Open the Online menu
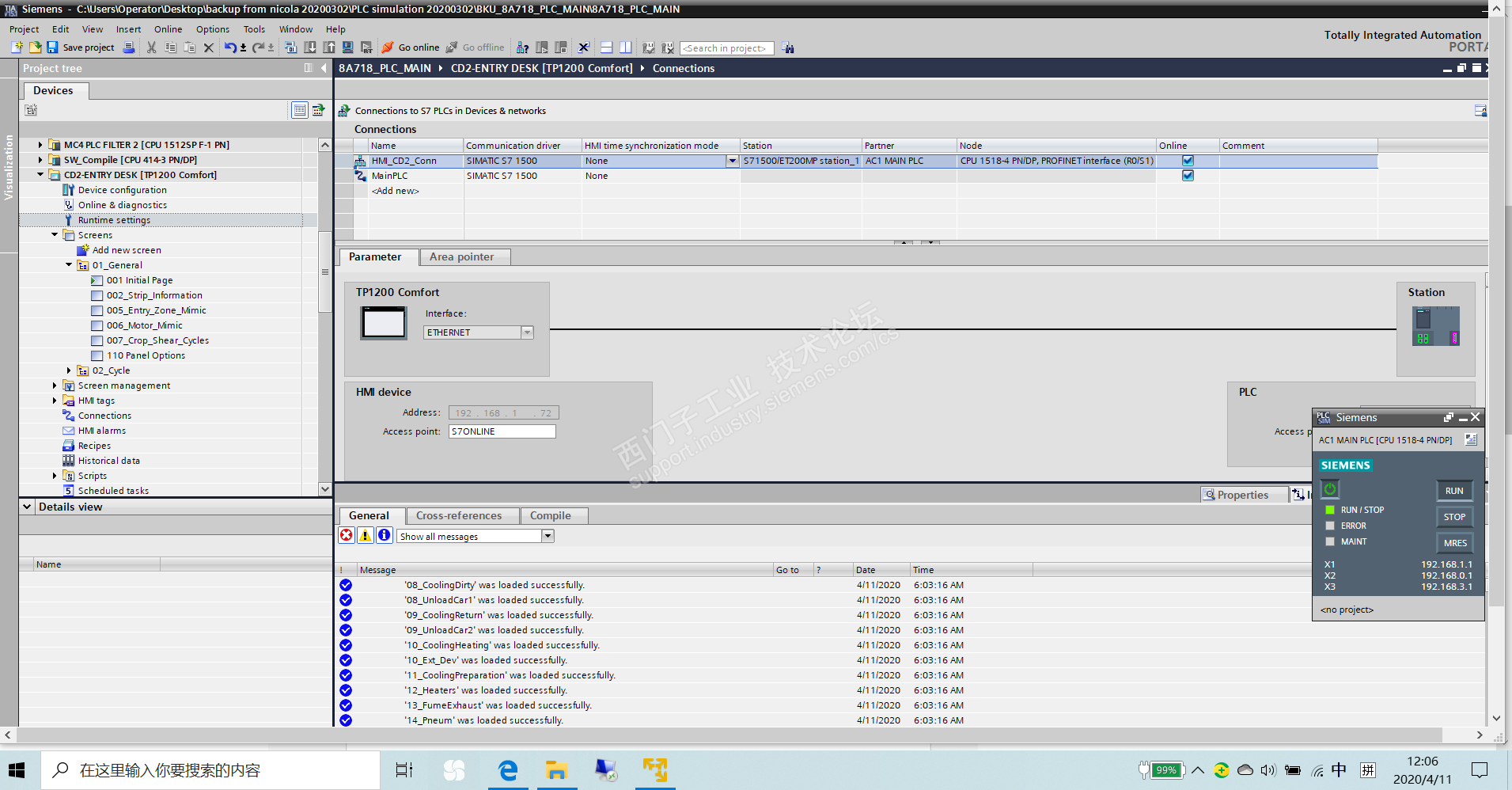The width and height of the screenshot is (1512, 790). pos(168,29)
